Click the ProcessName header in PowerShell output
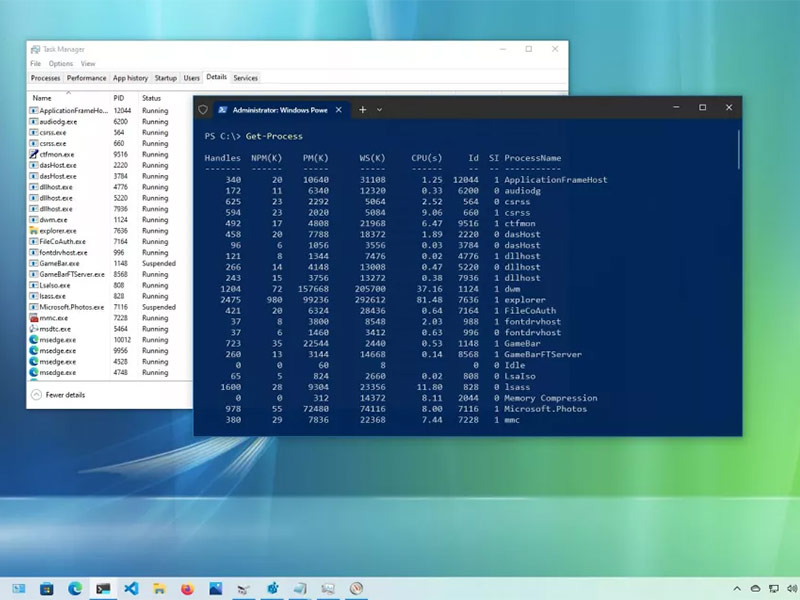Screen dimensions: 800x600 point(533,158)
